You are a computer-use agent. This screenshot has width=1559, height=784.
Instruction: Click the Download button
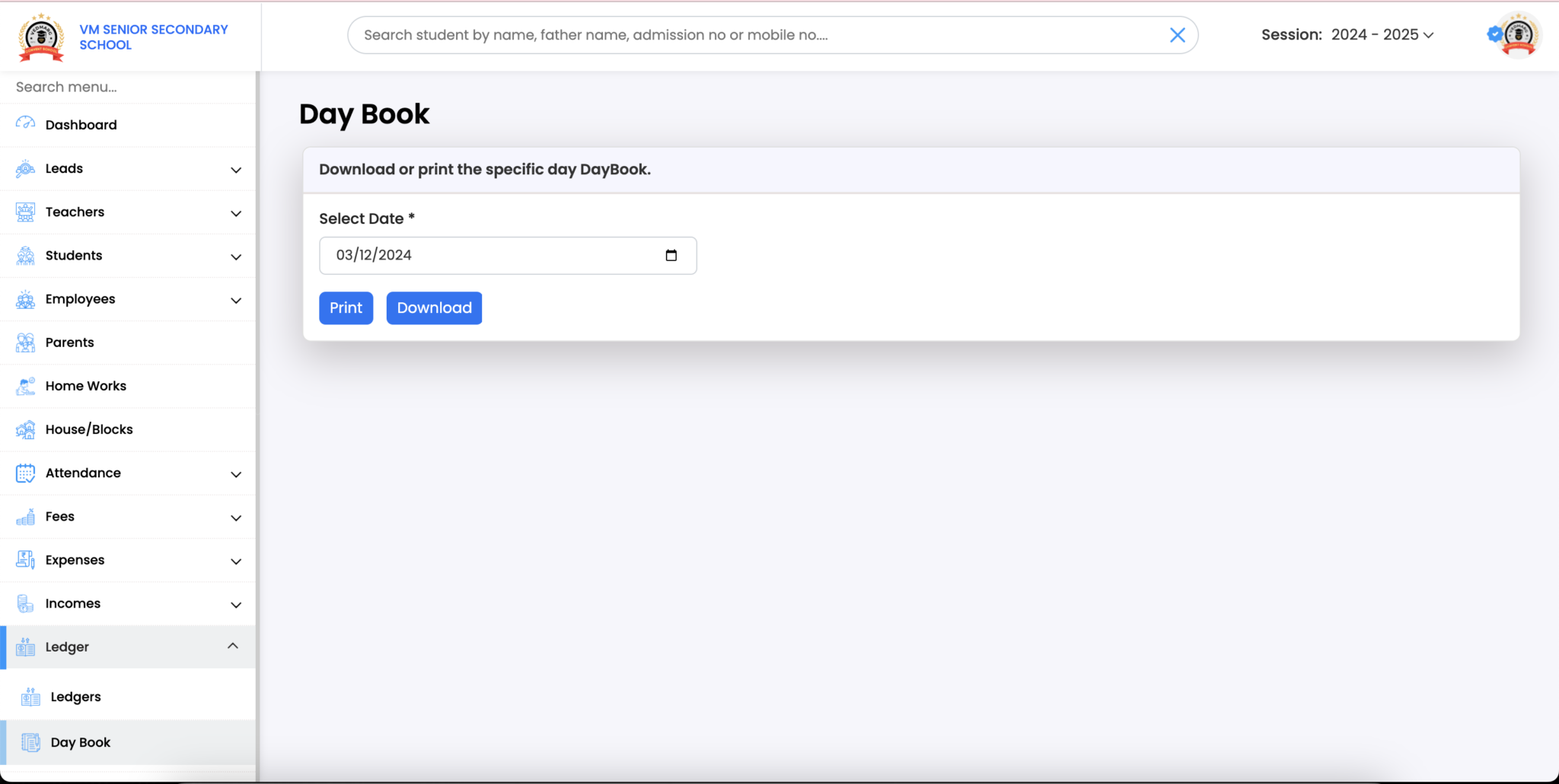[x=434, y=308]
